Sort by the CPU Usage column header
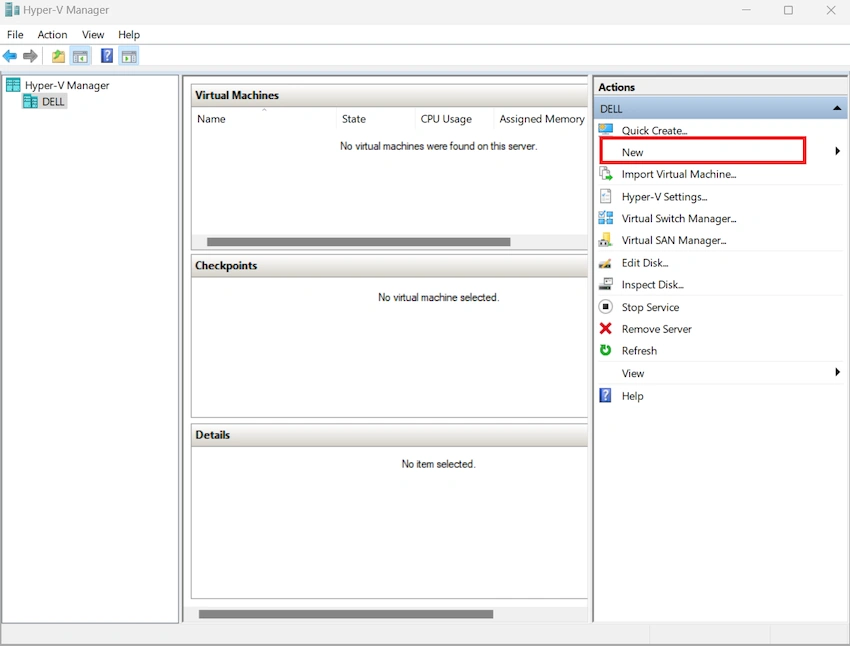 click(454, 119)
